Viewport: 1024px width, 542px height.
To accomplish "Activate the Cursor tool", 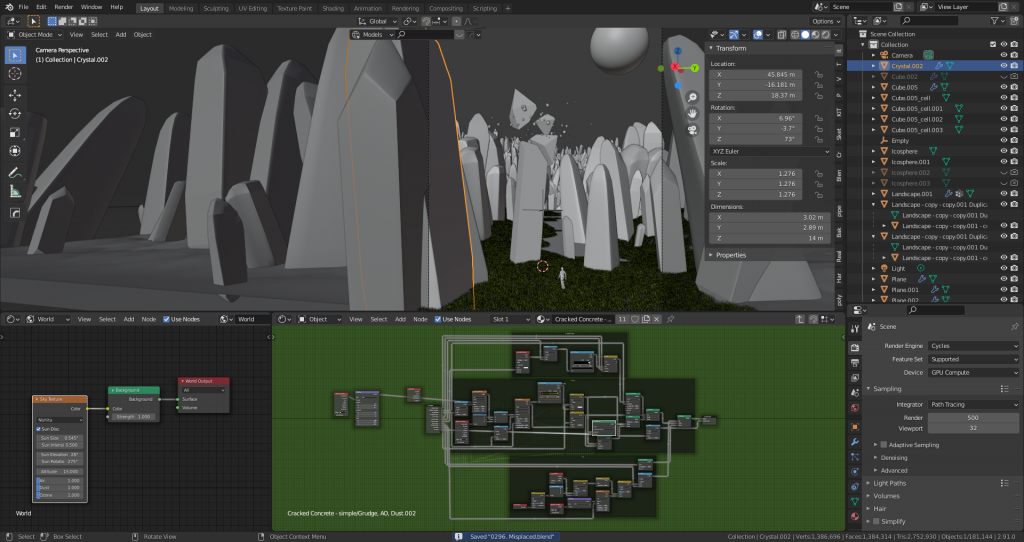I will click(x=15, y=73).
